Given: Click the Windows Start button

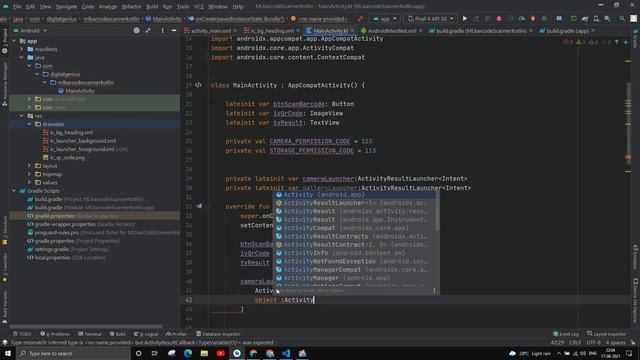Looking at the screenshot, I should [x=8, y=353].
